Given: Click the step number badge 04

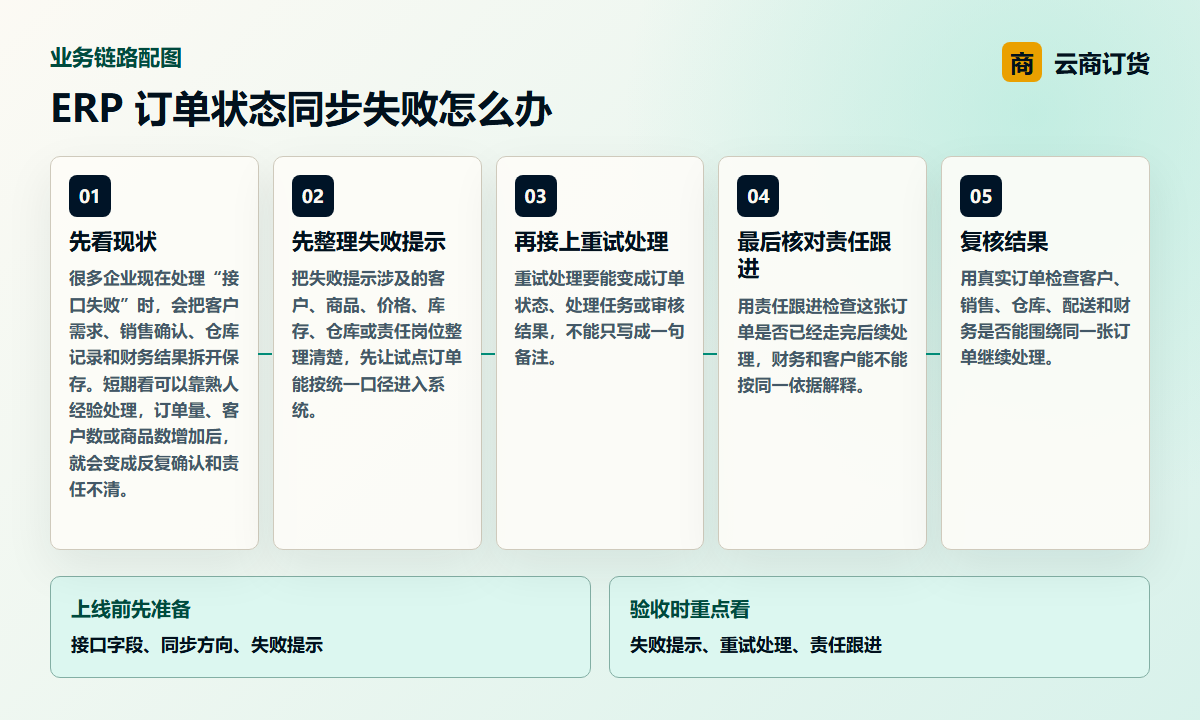Looking at the screenshot, I should point(758,196).
